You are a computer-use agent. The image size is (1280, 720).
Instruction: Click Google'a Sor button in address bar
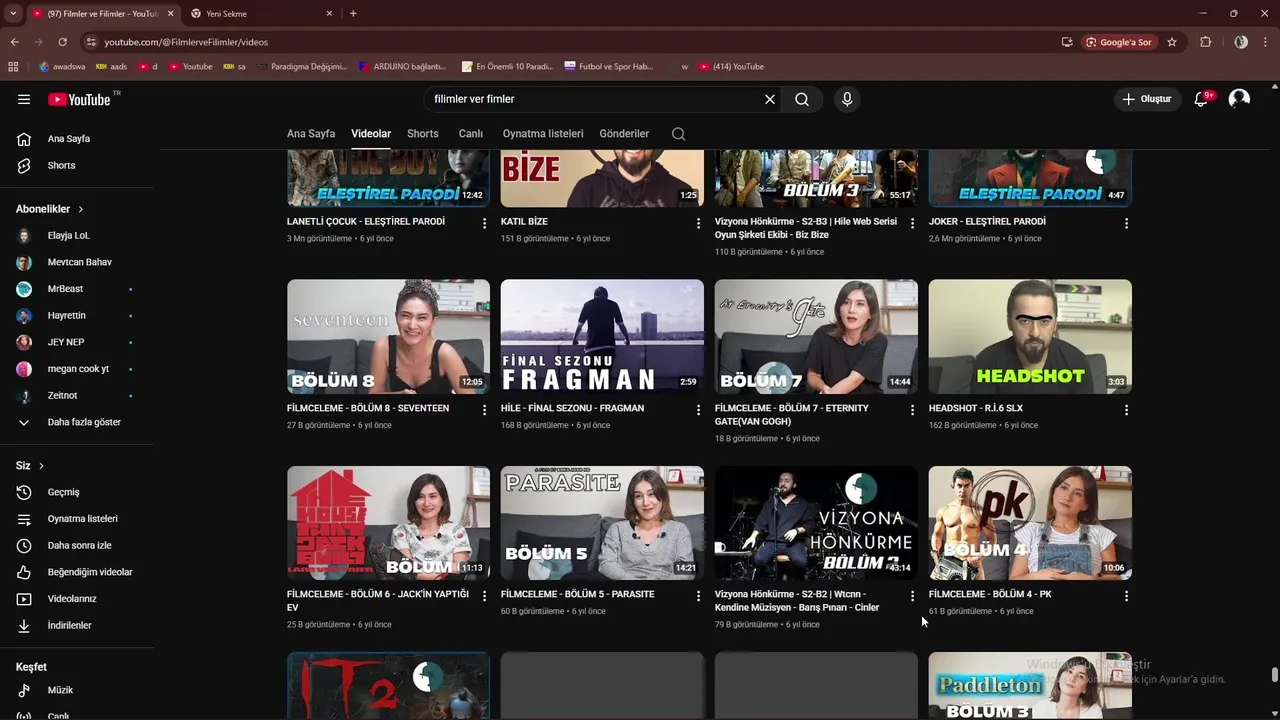point(1119,42)
